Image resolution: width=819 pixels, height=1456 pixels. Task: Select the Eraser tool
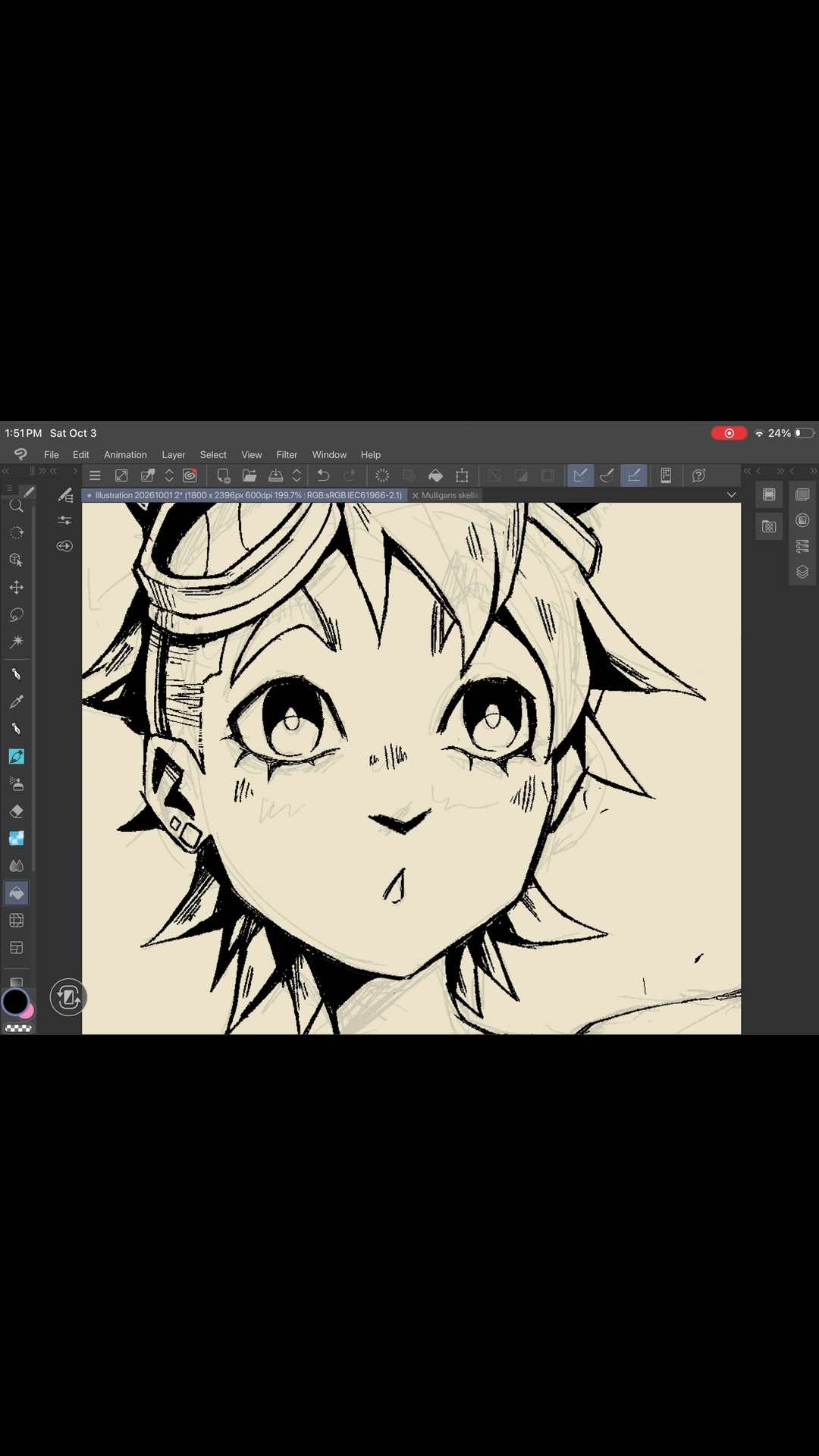[x=16, y=811]
